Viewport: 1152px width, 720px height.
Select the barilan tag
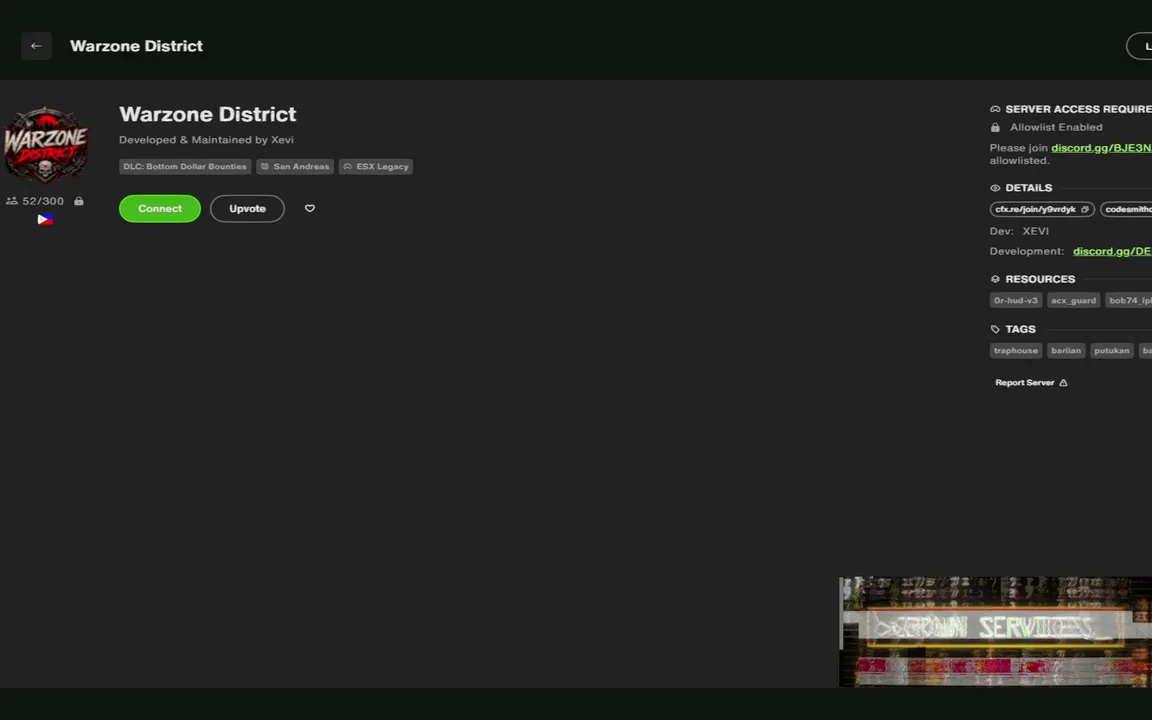[1066, 350]
